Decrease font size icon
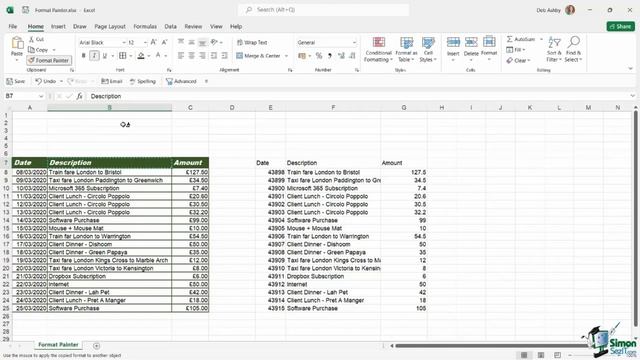The width and height of the screenshot is (640, 360). pyautogui.click(x=164, y=42)
